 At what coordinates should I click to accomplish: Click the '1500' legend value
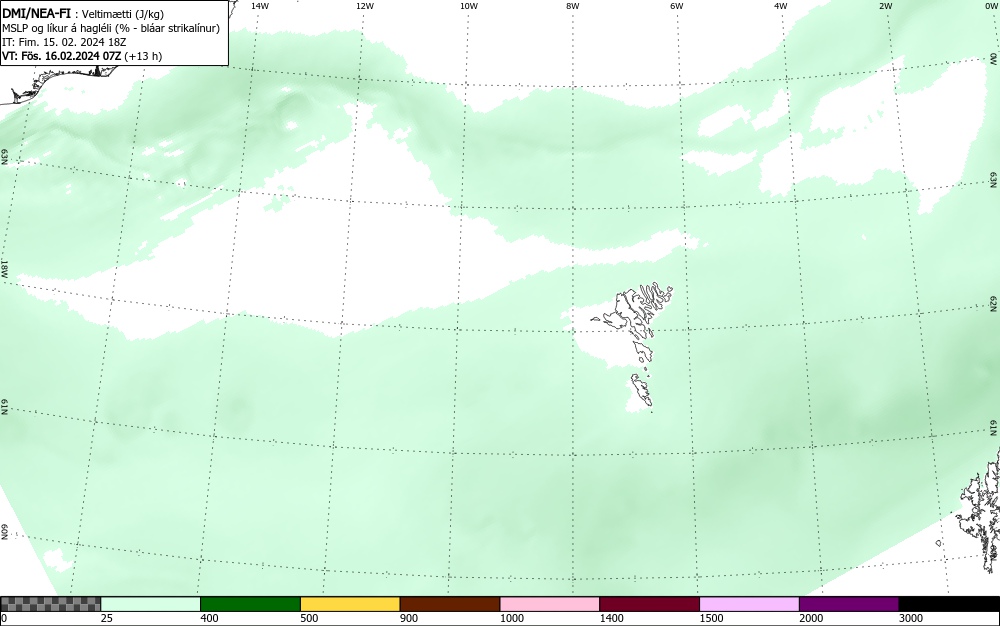coord(712,618)
